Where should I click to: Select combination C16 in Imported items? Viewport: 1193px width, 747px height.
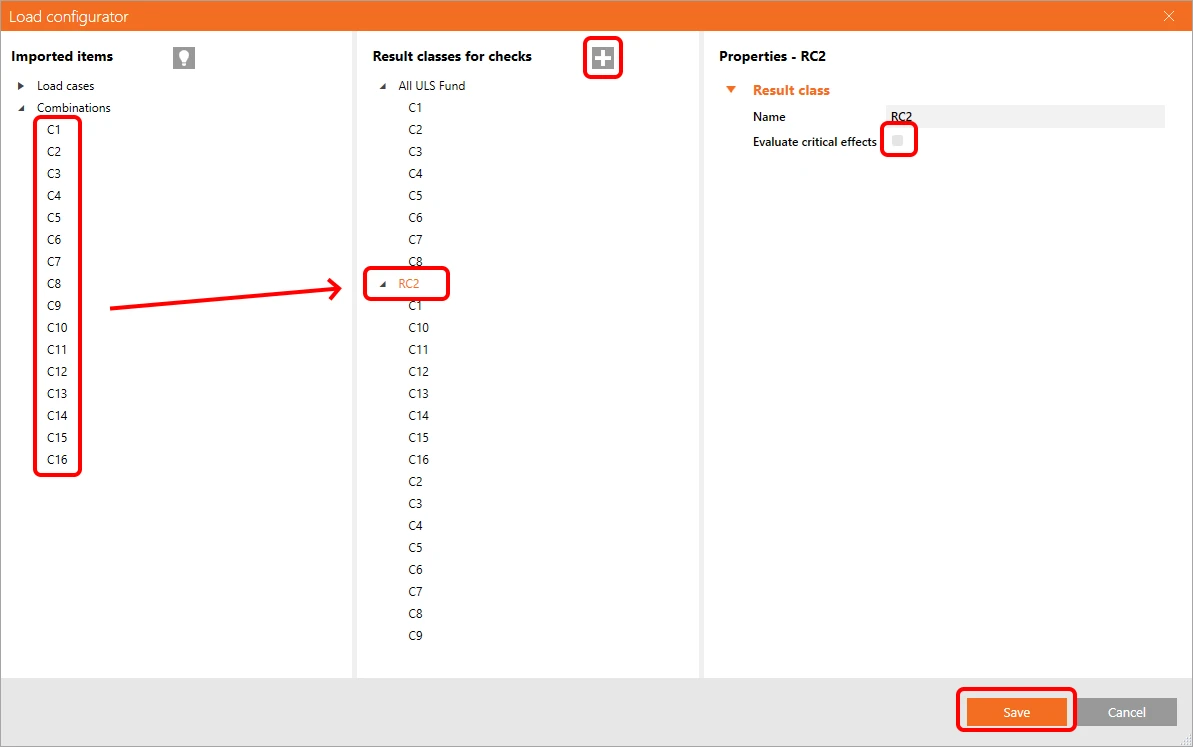[x=57, y=459]
